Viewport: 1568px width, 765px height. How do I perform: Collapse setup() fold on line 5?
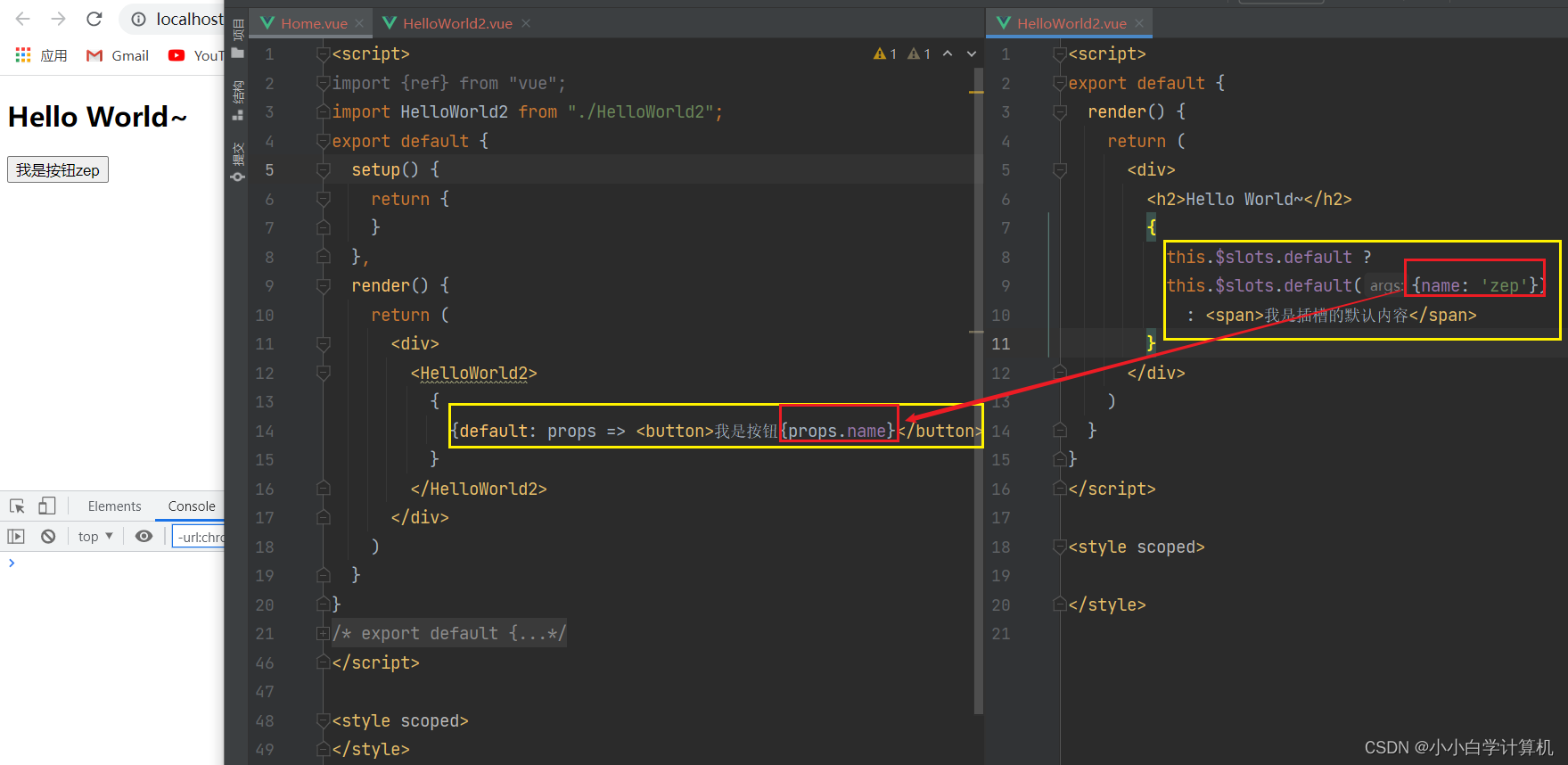point(324,169)
